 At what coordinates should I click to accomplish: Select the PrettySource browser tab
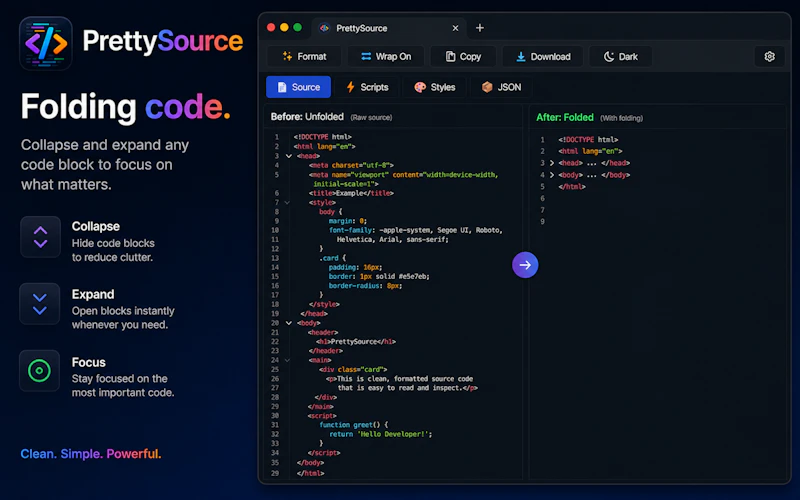[x=389, y=28]
